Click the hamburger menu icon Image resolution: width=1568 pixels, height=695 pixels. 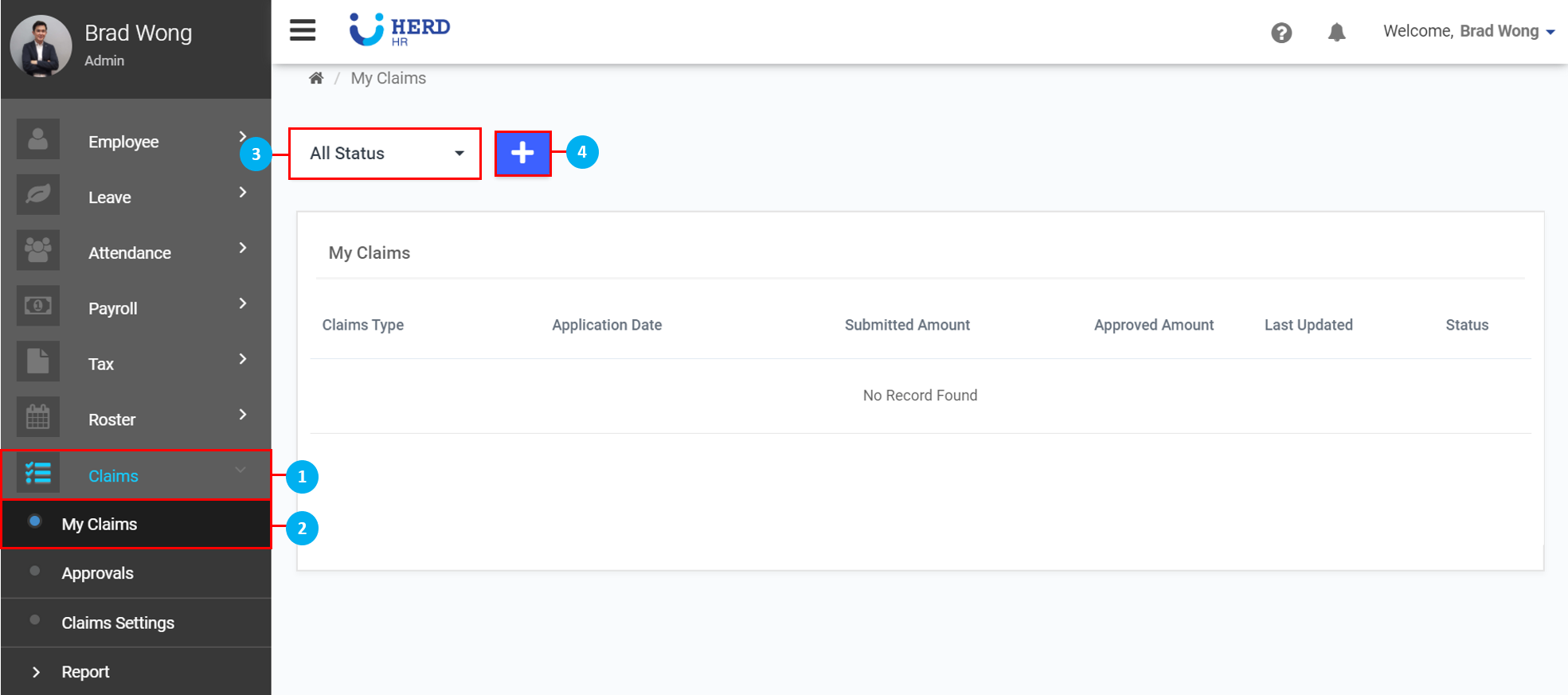(x=303, y=30)
